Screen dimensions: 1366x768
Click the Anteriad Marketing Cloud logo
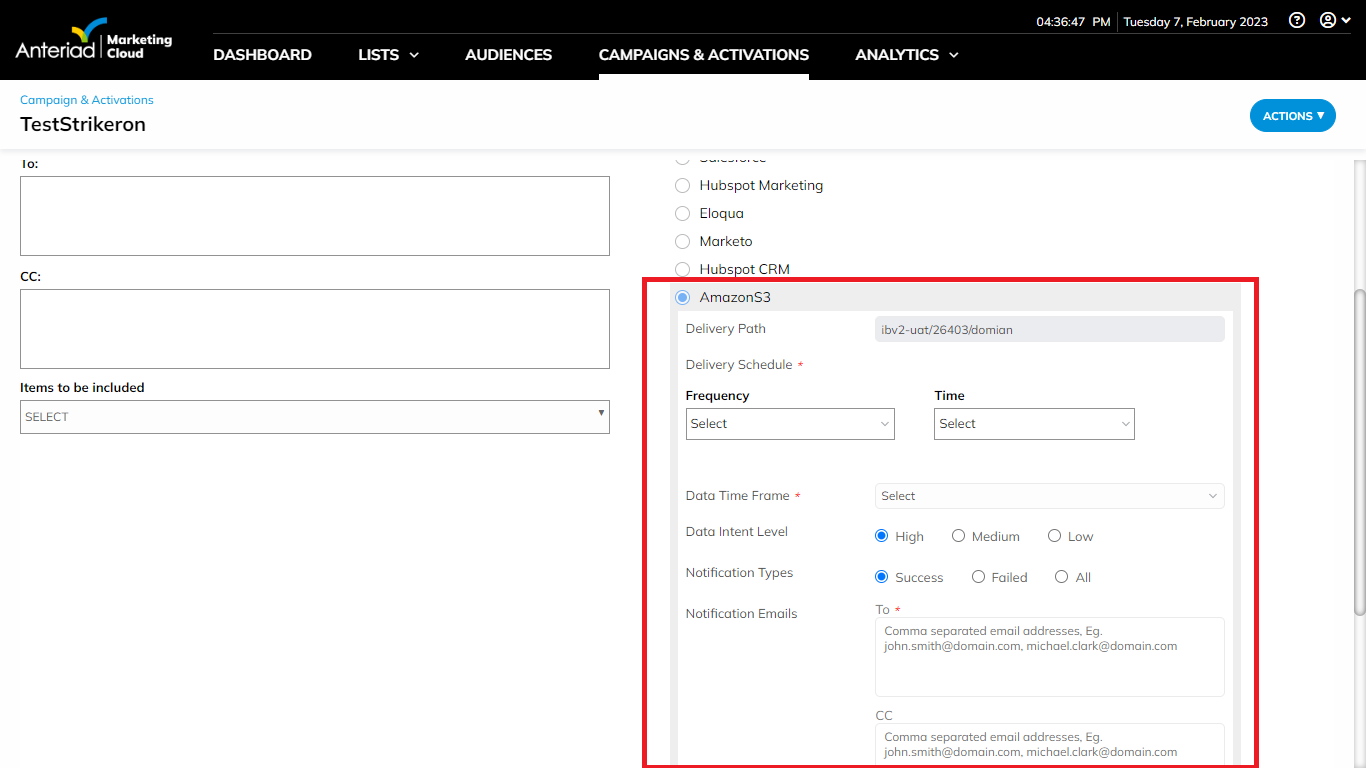pyautogui.click(x=94, y=40)
